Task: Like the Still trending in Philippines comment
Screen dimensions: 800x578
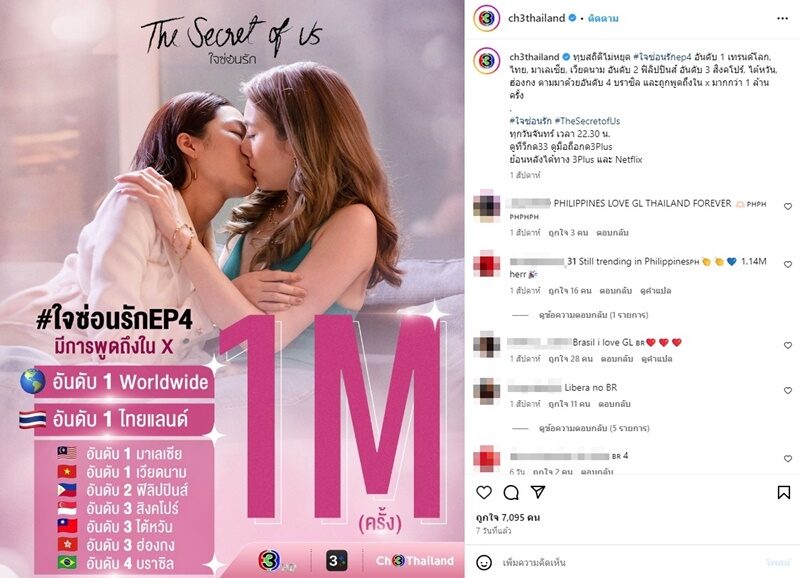Action: tap(788, 264)
